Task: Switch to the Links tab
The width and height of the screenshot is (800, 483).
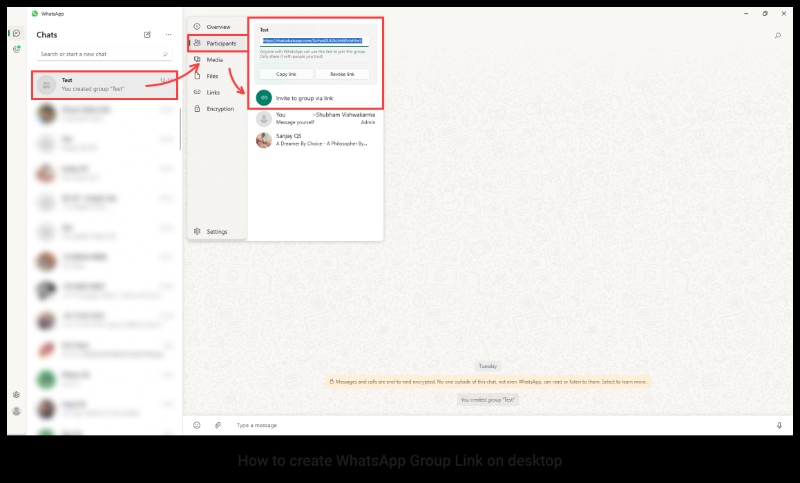Action: [218, 92]
